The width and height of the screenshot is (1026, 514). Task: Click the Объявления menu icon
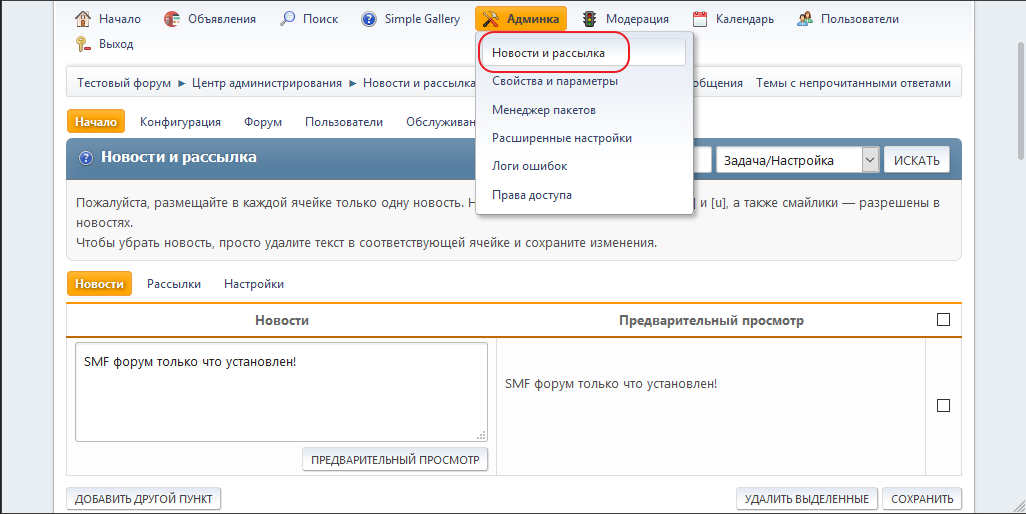(x=172, y=19)
